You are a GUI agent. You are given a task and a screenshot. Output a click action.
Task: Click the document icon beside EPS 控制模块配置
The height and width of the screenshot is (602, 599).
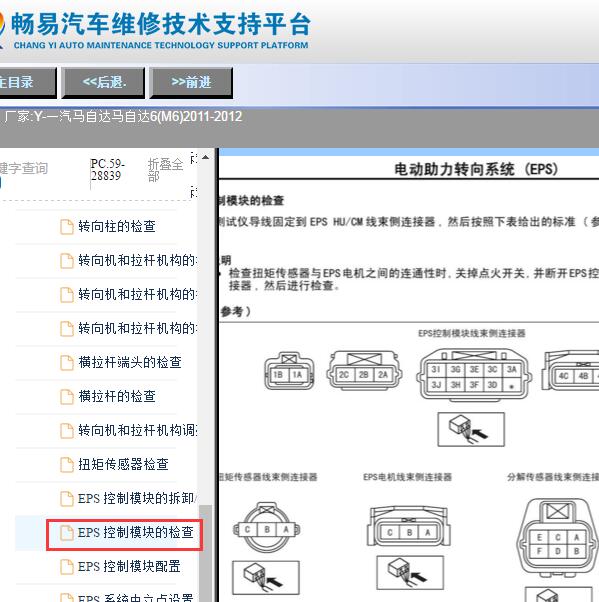[x=67, y=567]
